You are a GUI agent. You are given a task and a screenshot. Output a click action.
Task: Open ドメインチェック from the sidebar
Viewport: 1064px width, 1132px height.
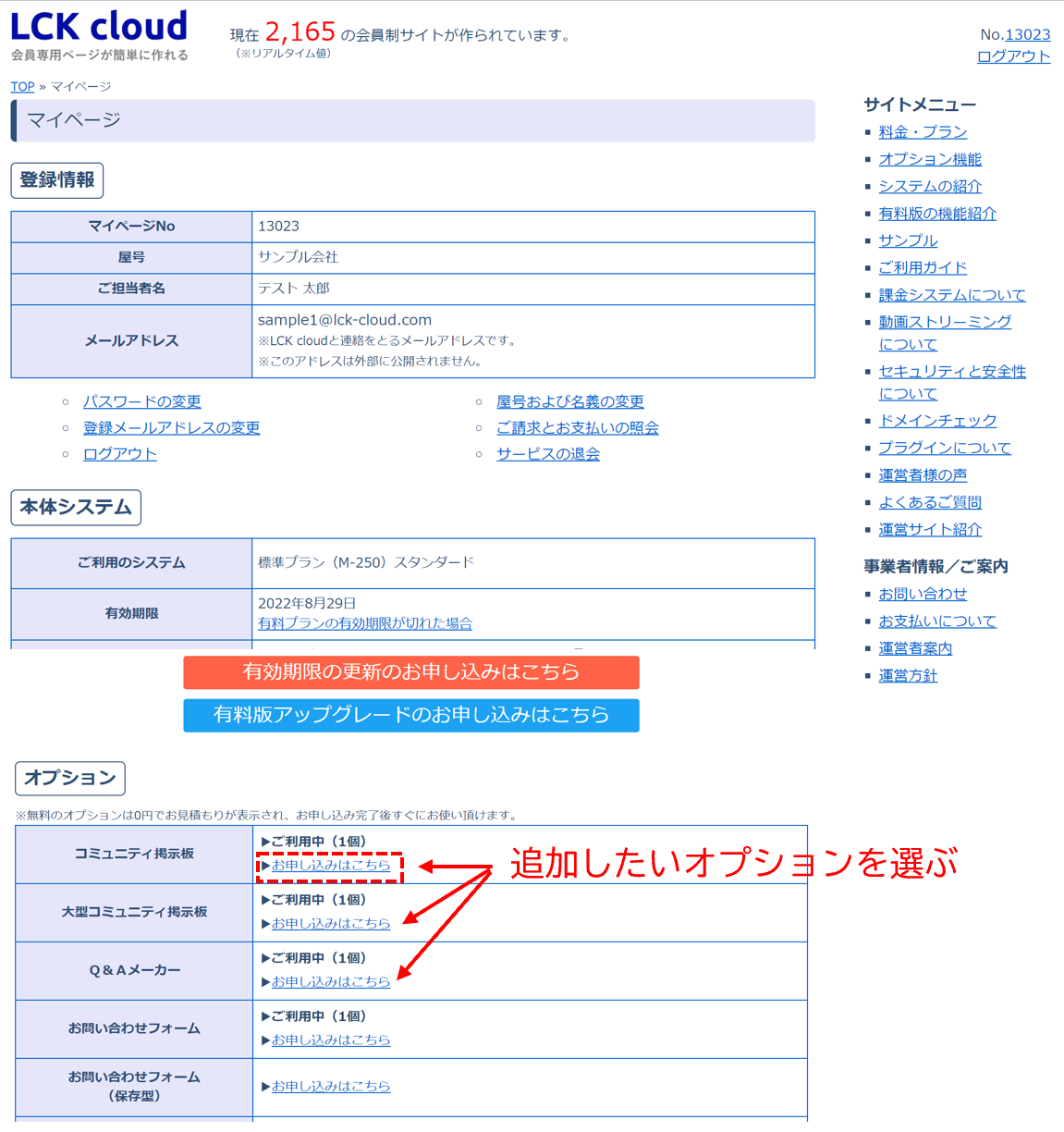[938, 420]
